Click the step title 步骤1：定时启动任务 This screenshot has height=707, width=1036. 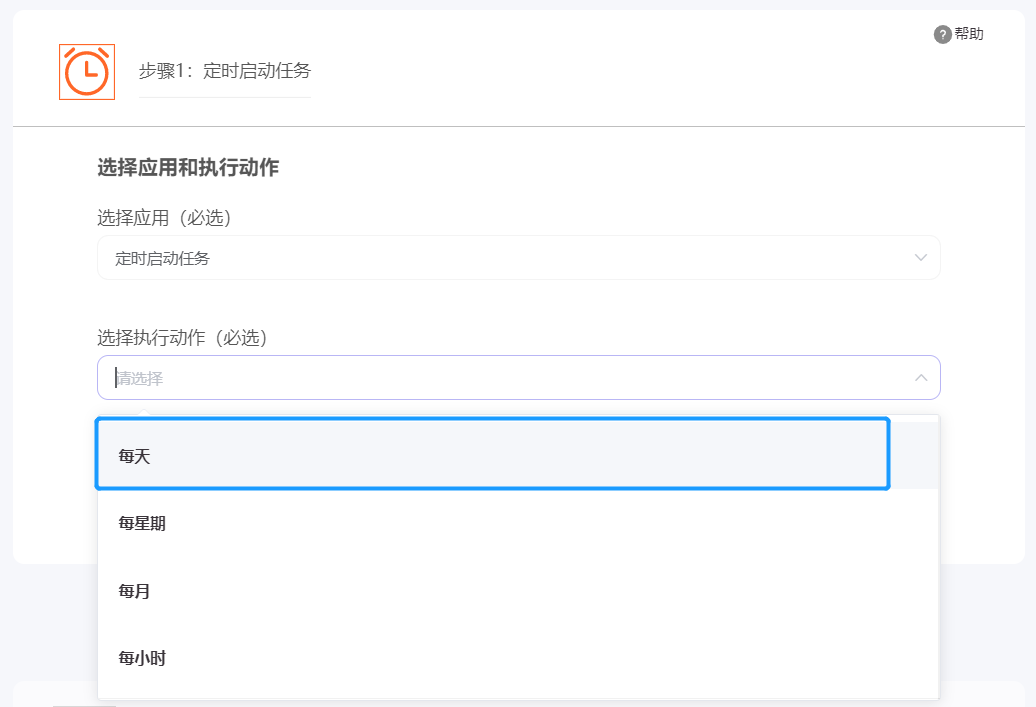point(225,71)
